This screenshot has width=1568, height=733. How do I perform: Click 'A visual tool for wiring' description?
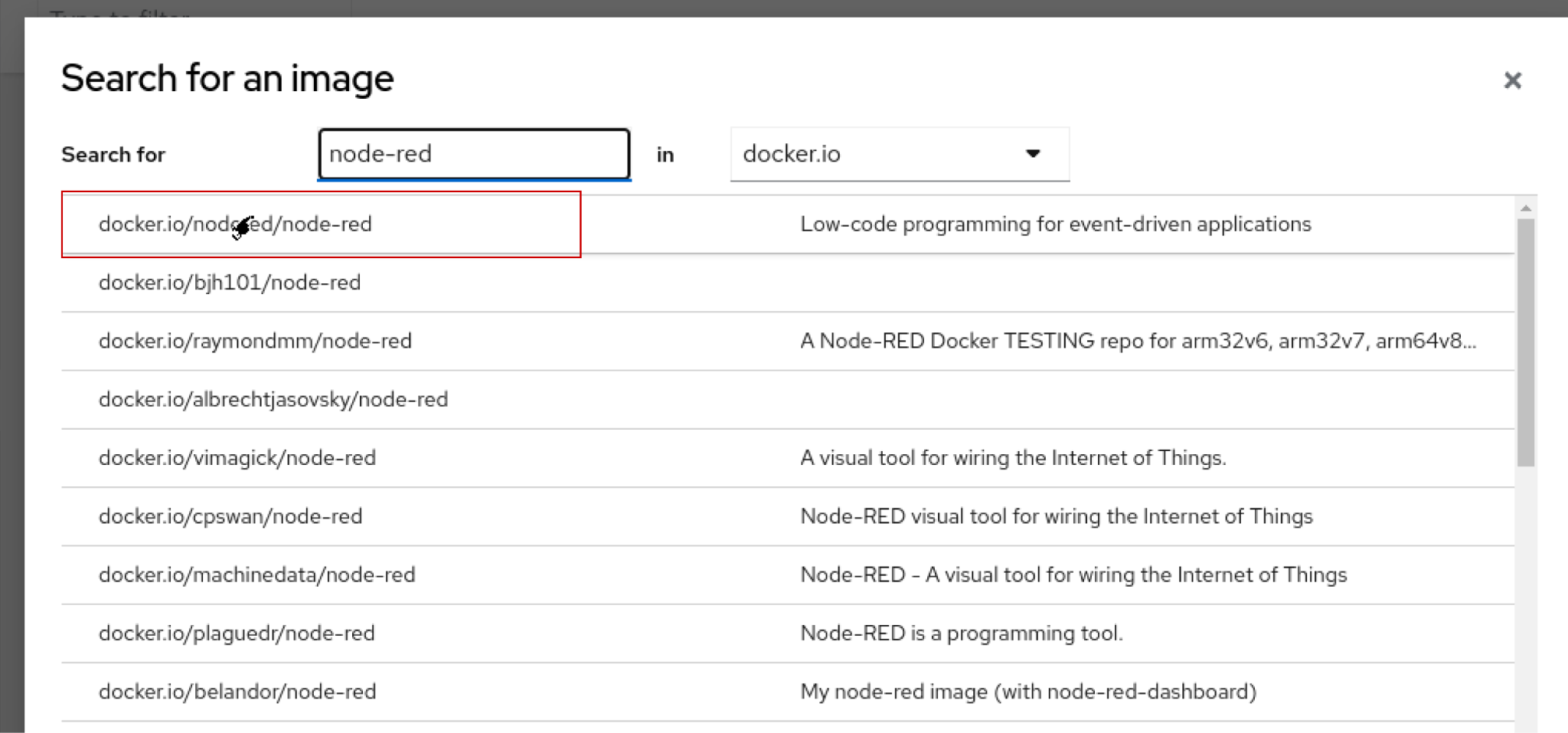pyautogui.click(x=1013, y=458)
